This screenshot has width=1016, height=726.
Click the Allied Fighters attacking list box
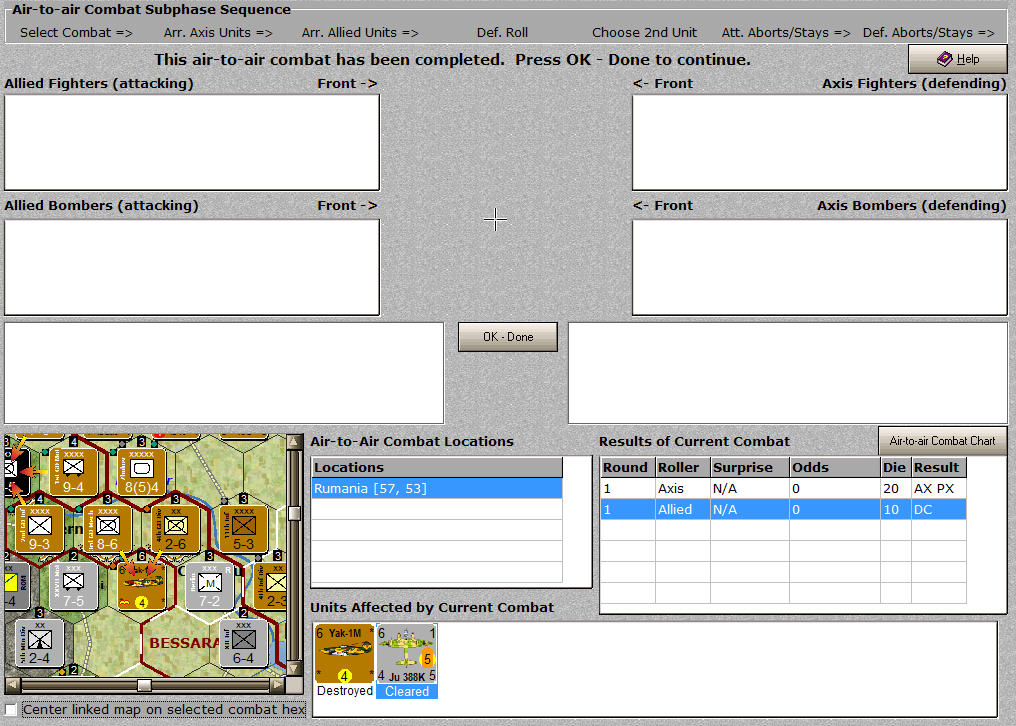pyautogui.click(x=192, y=143)
